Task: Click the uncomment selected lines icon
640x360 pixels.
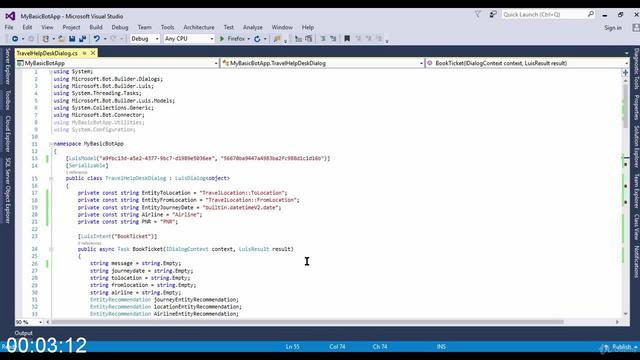Action: (333, 39)
